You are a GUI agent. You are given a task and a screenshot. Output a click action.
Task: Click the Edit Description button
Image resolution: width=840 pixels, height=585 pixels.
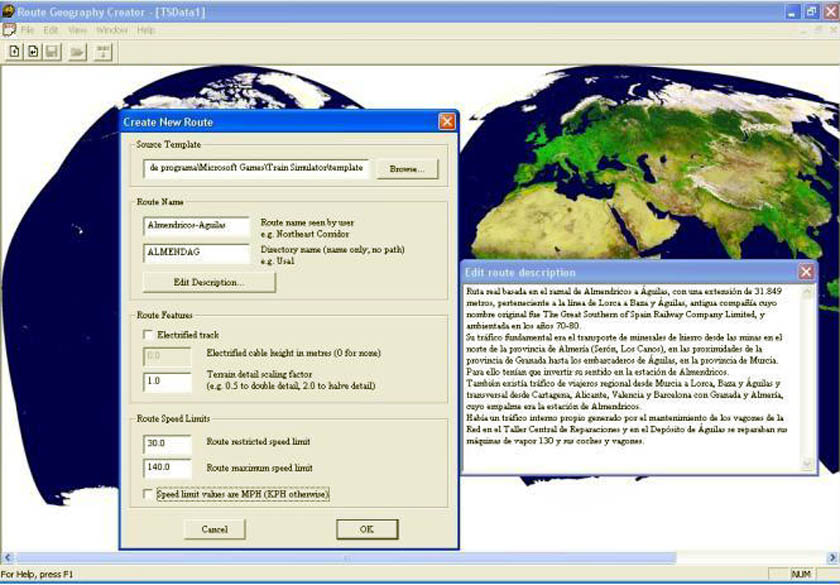pyautogui.click(x=209, y=282)
